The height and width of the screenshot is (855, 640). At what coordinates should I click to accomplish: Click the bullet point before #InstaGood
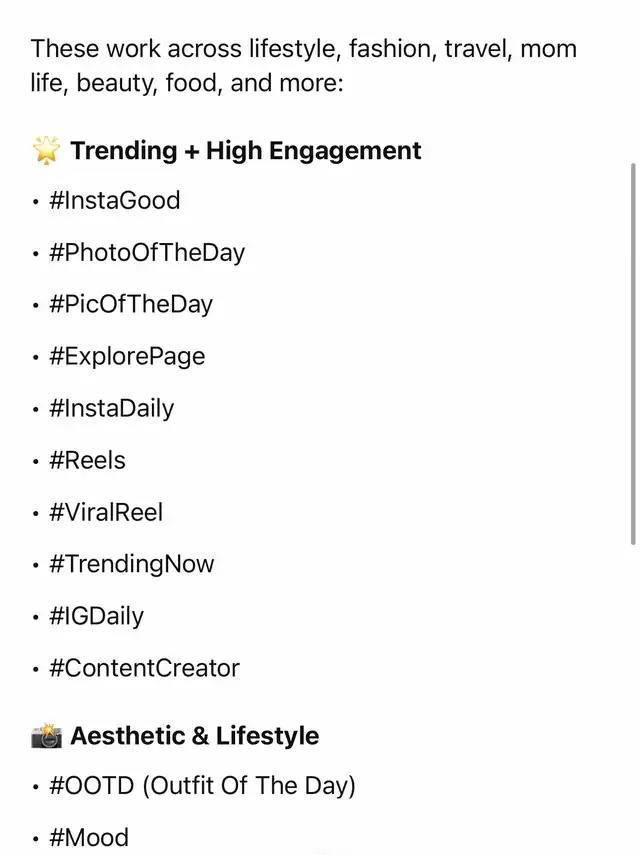click(36, 202)
